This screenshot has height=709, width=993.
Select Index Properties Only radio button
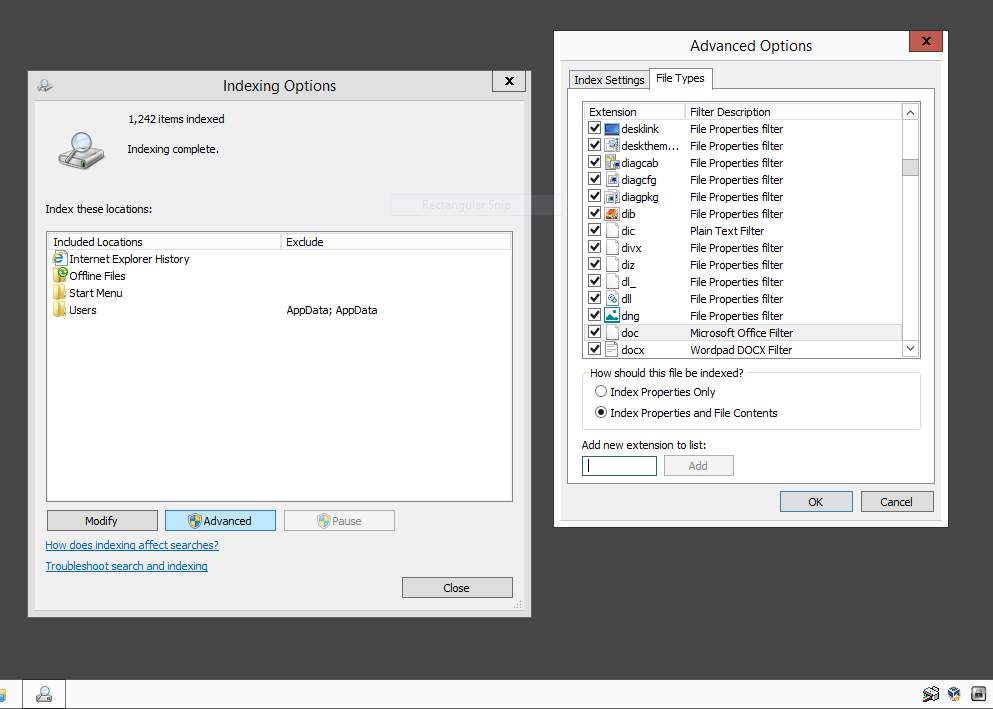coord(601,392)
